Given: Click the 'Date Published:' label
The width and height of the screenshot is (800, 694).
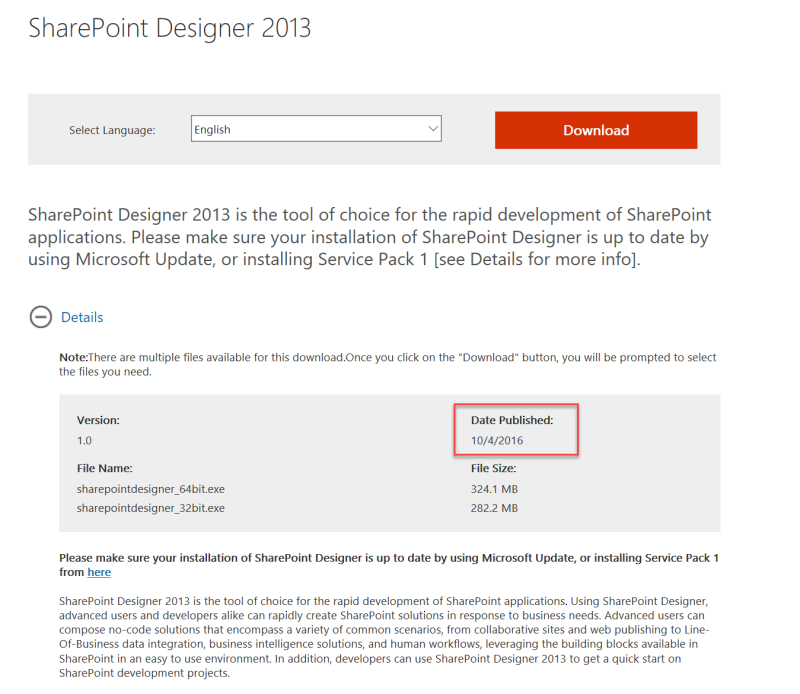Looking at the screenshot, I should coord(512,420).
